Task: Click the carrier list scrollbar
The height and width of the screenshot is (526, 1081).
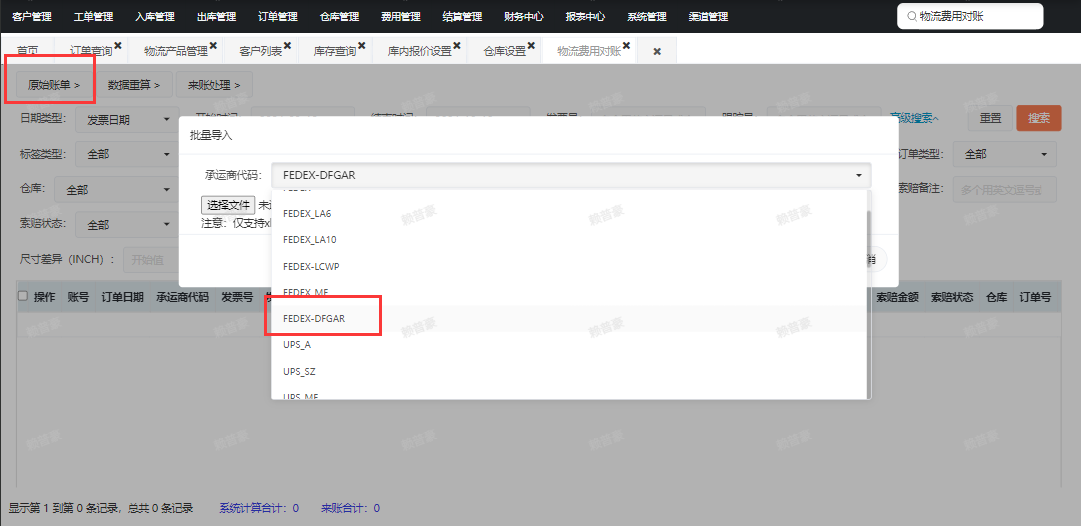Action: coord(868,303)
